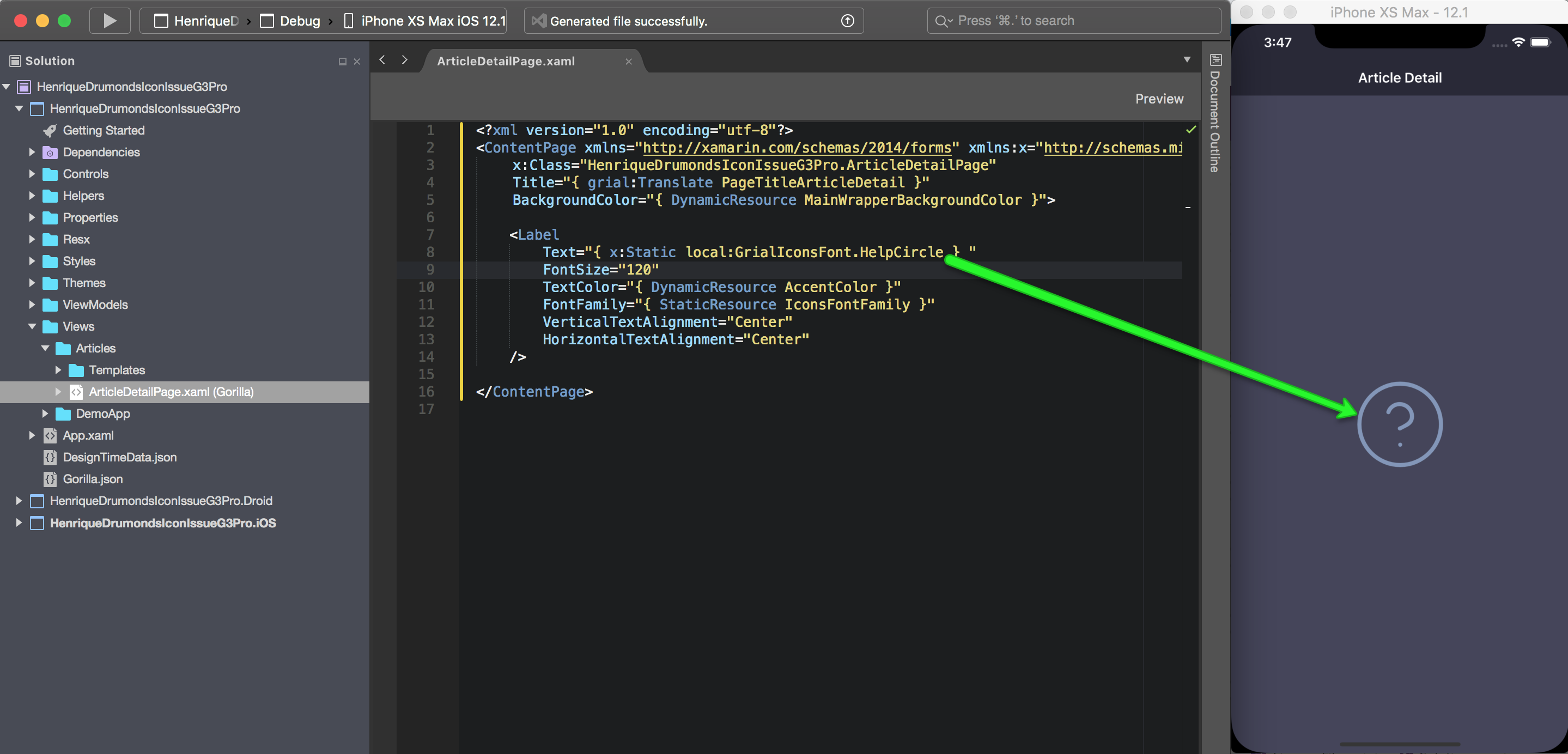1568x754 pixels.
Task: Click the green checkmark error indicator in the editor
Action: point(1191,130)
